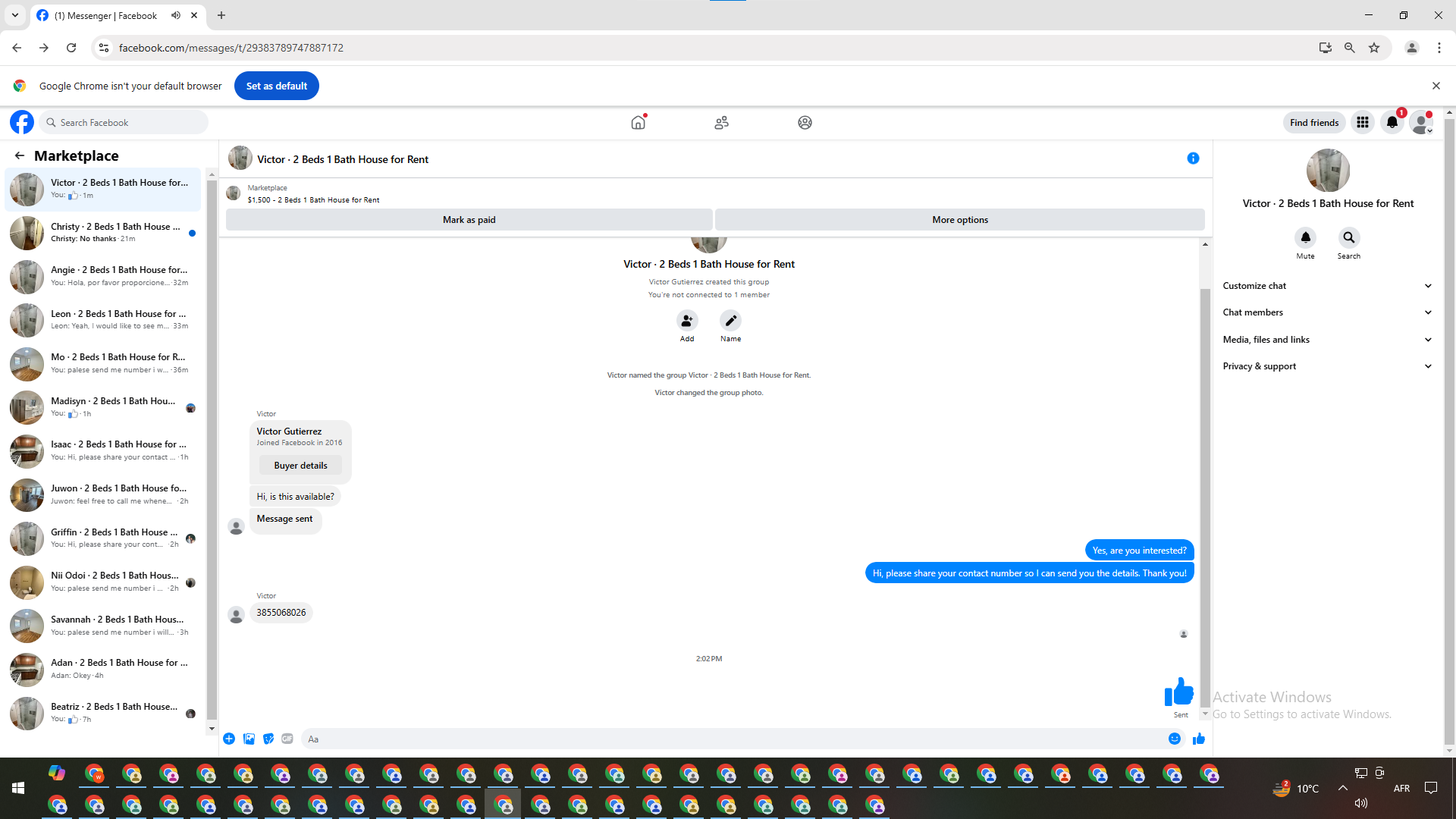Open the Mo 2 Beds conversation
Viewport: 1456px width, 819px height.
(103, 363)
